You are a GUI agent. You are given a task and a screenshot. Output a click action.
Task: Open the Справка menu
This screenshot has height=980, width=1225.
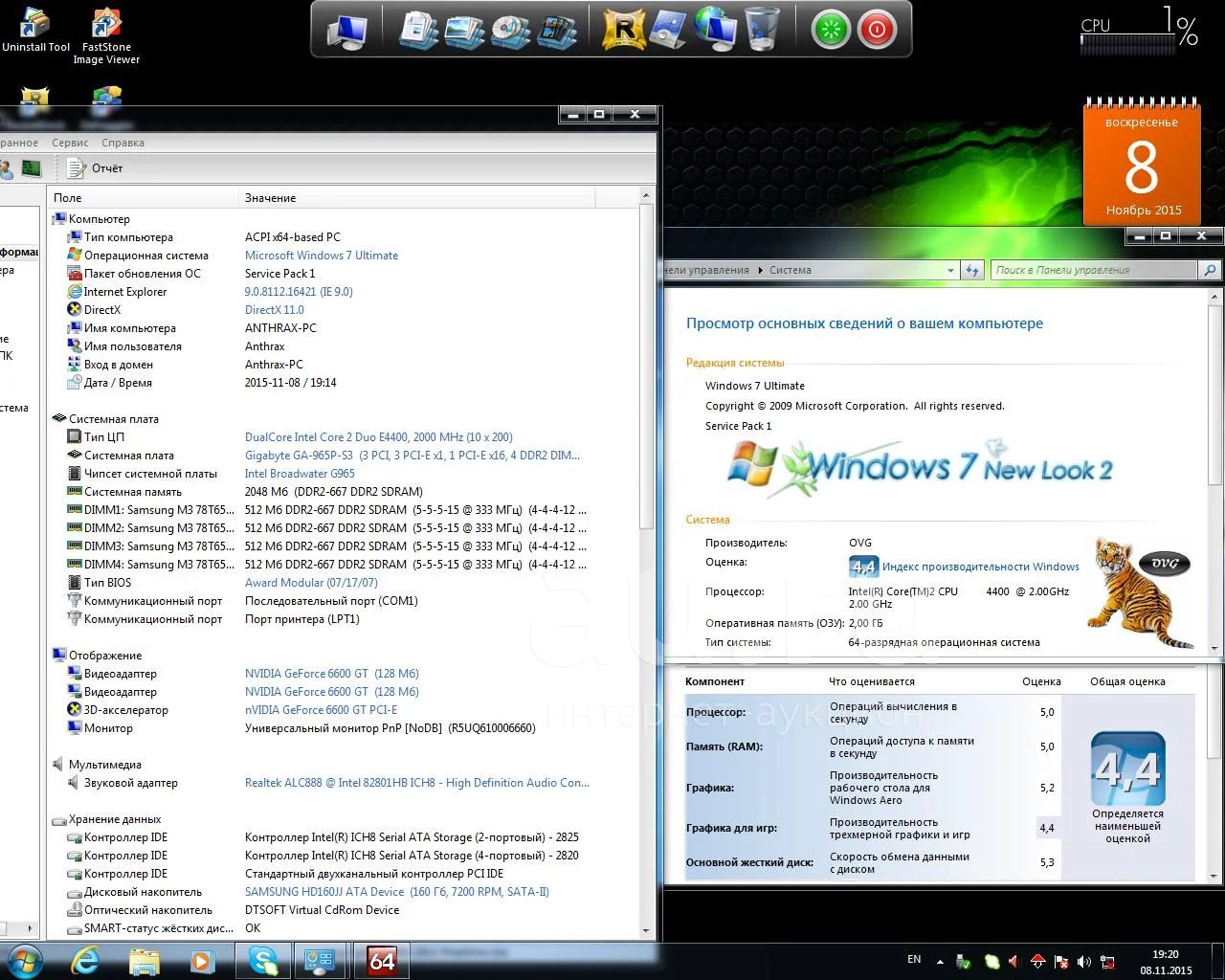[122, 143]
